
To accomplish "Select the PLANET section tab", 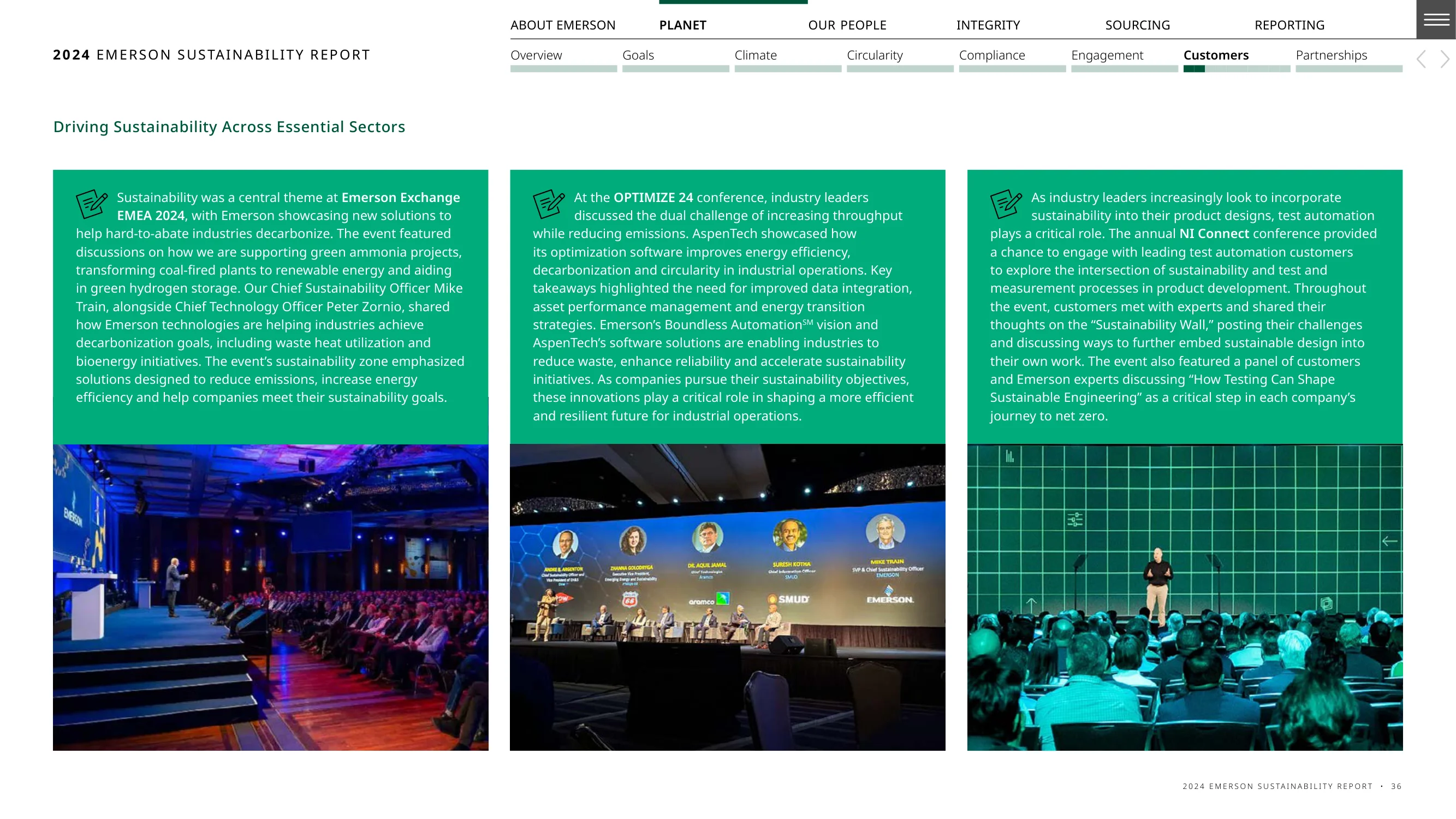I will (683, 25).
